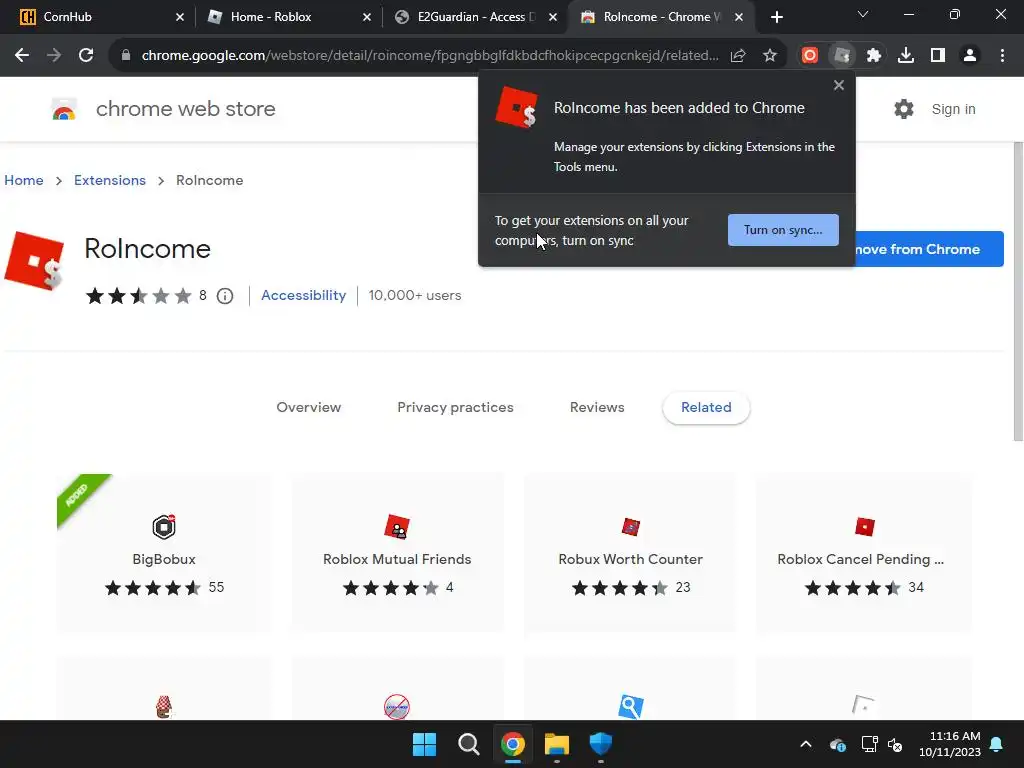Open Windows Security shield in taskbar
1024x768 pixels.
pos(601,744)
